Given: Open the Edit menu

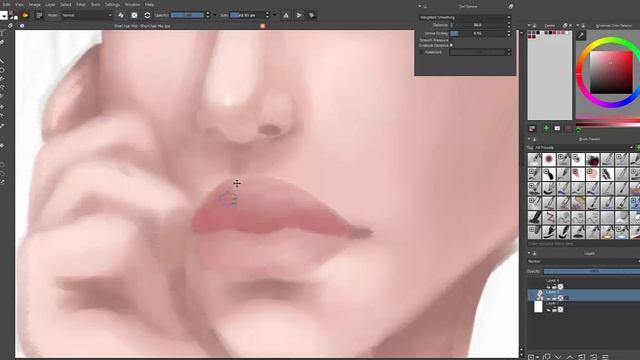Looking at the screenshot, I should click(6, 4).
